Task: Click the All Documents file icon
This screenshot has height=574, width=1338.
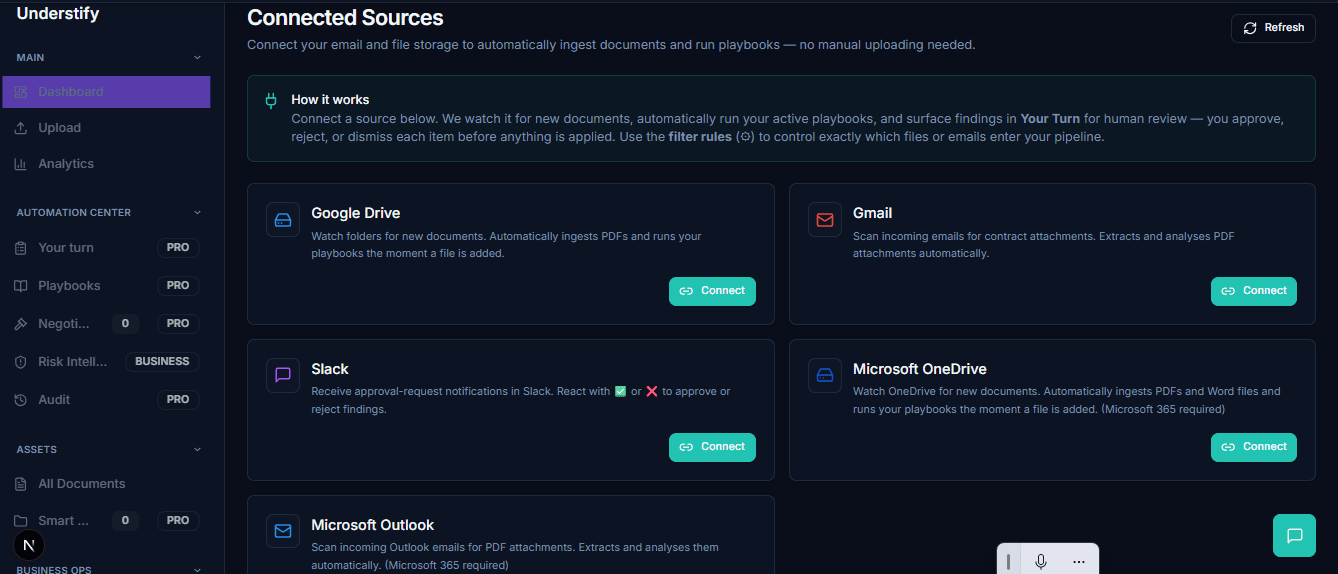Action: pos(20,484)
